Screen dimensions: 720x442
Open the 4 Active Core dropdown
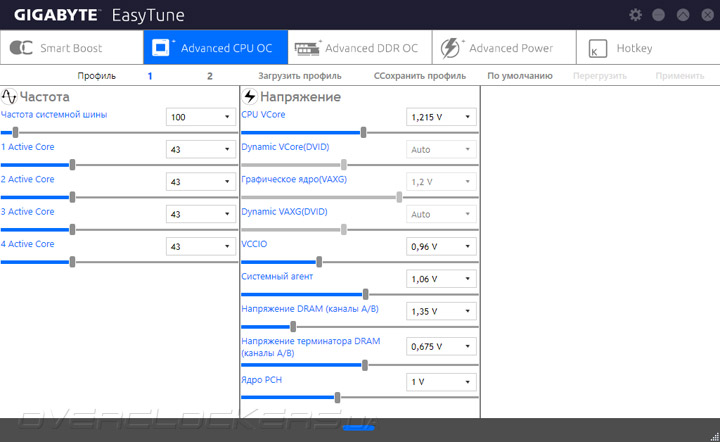click(200, 246)
